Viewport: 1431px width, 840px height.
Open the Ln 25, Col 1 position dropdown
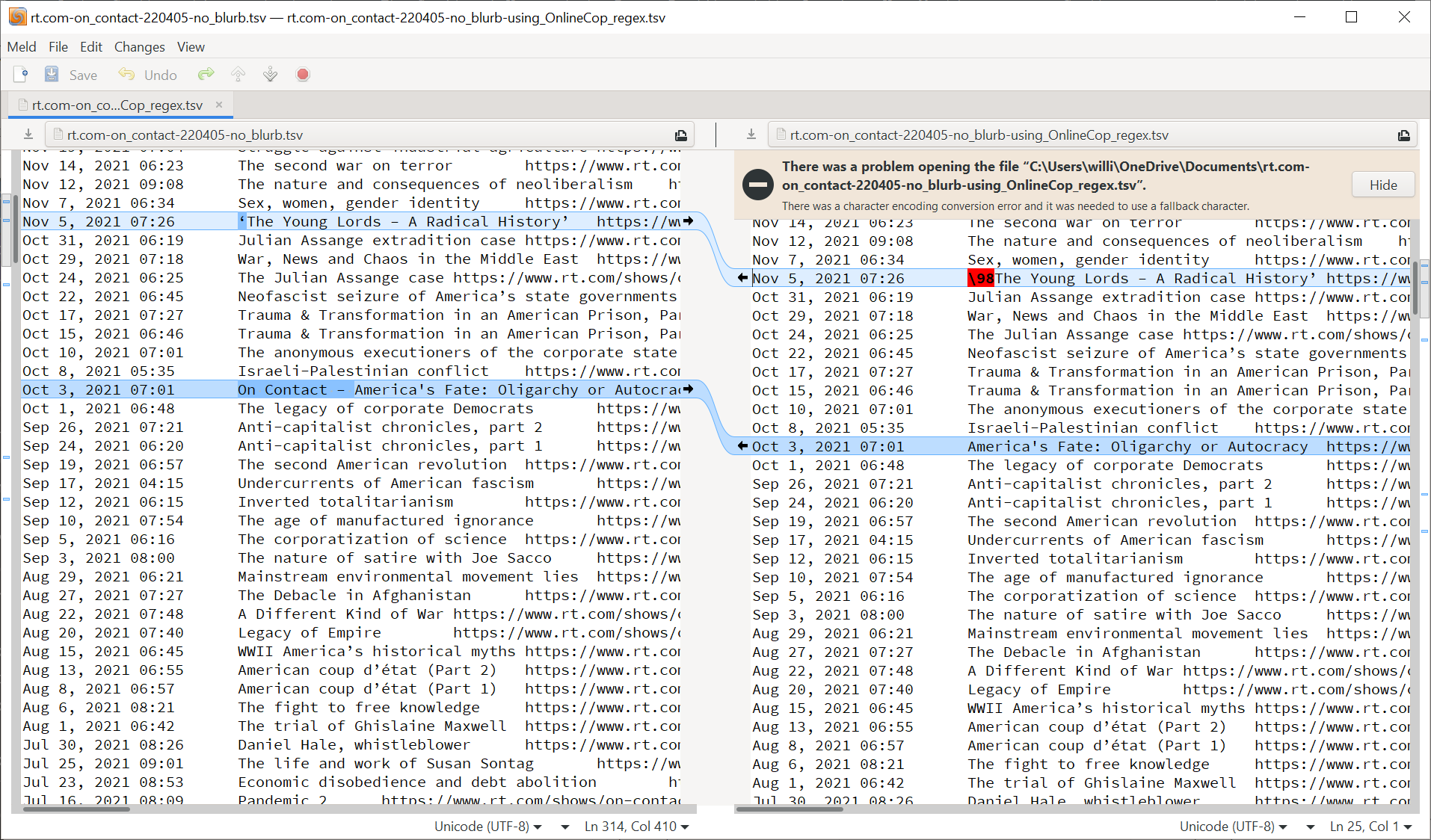coord(1370,826)
